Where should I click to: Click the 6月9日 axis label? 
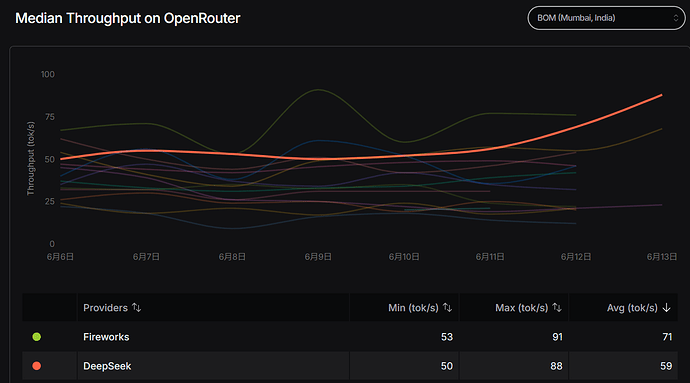click(318, 257)
